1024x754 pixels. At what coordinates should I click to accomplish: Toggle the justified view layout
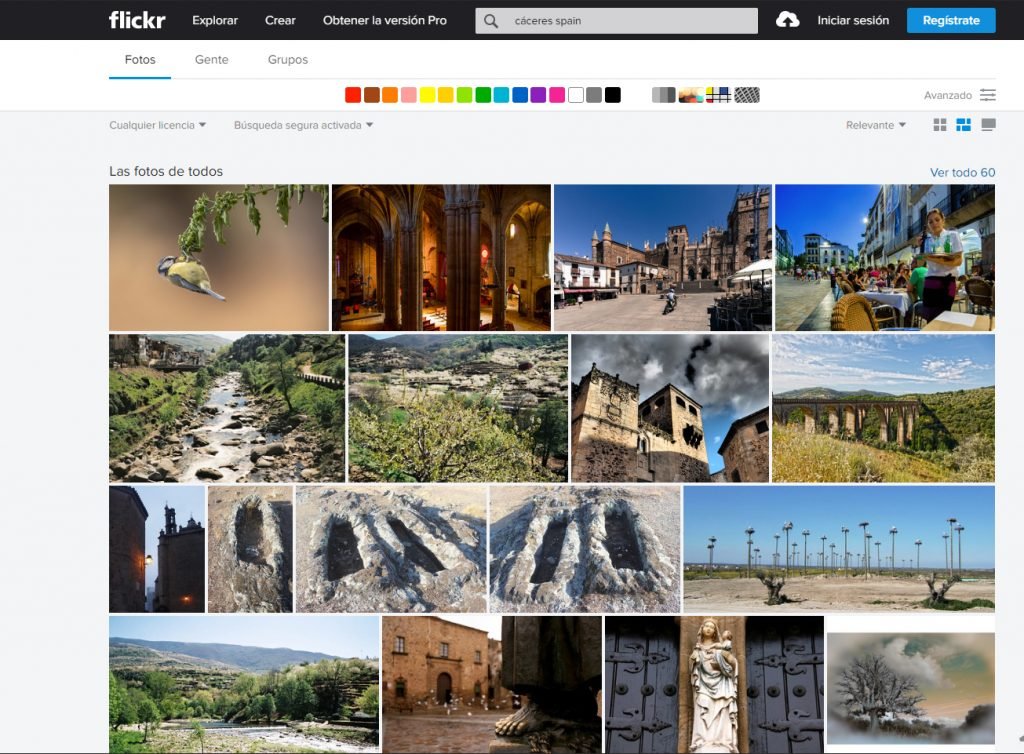[965, 124]
